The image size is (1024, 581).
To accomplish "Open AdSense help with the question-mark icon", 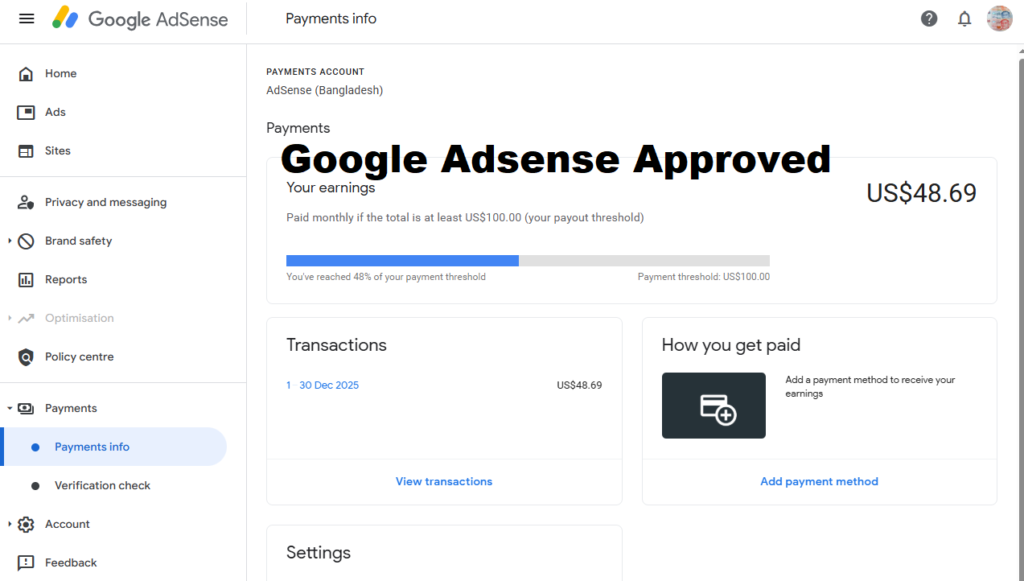I will [928, 18].
